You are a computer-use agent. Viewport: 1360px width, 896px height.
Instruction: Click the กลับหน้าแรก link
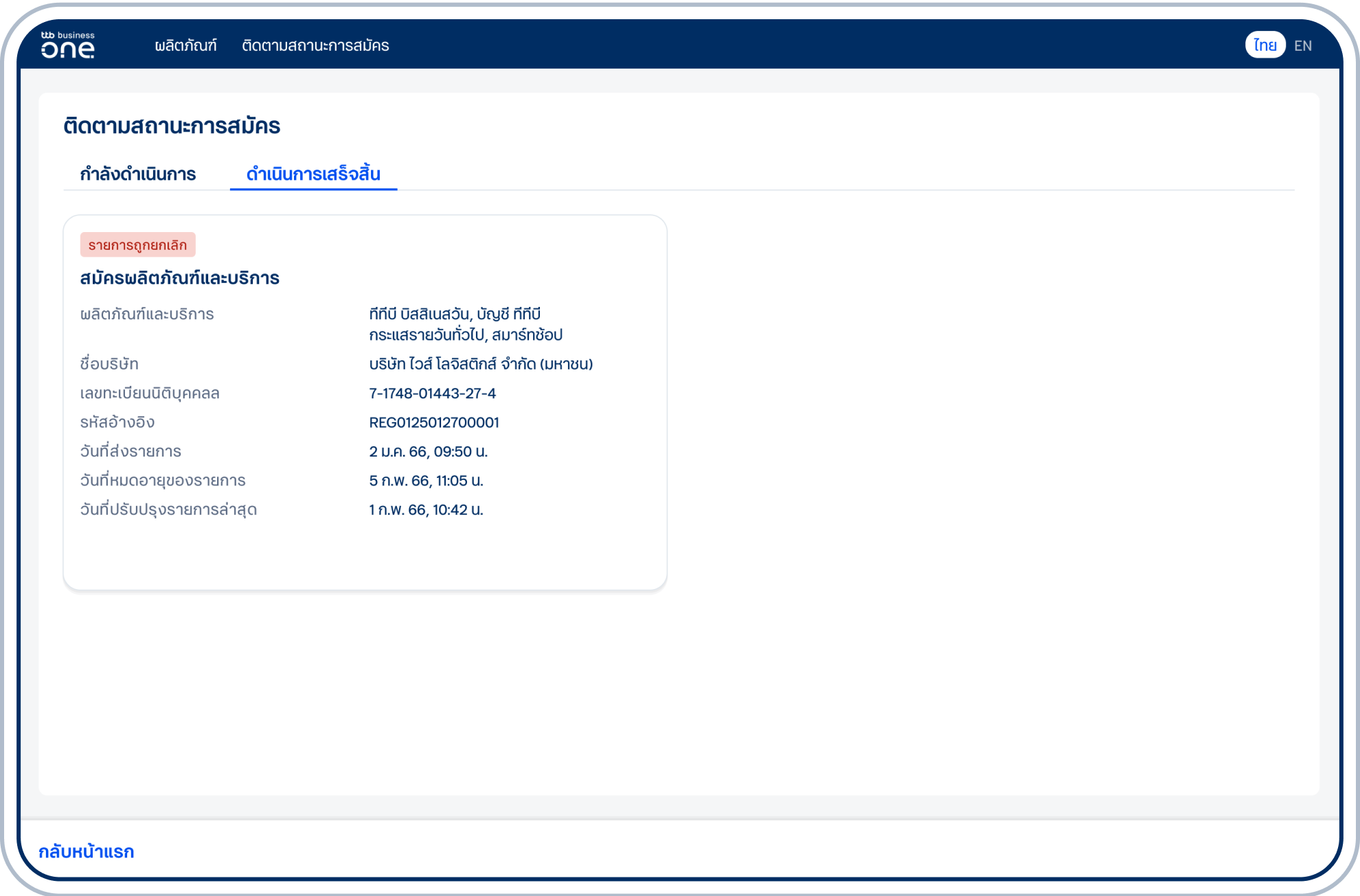coord(86,851)
